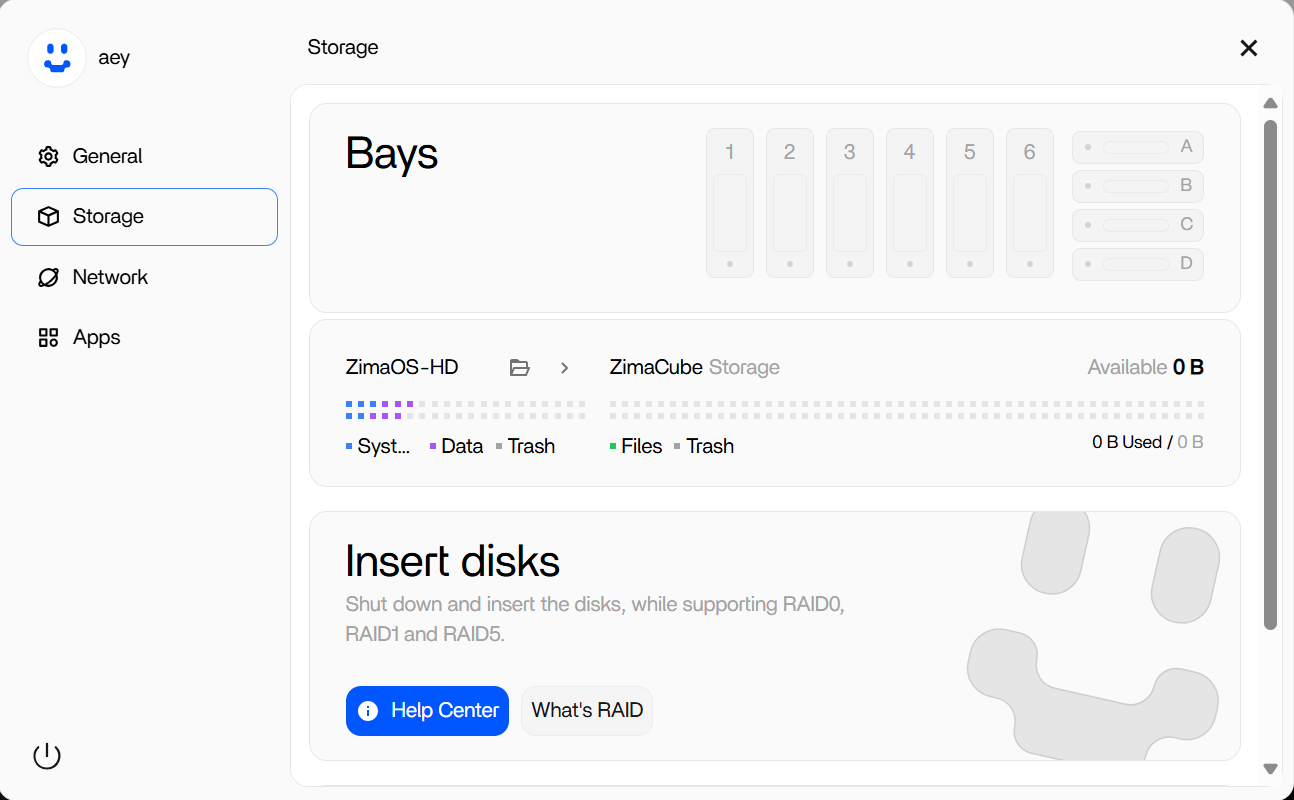This screenshot has width=1294, height=800.
Task: Click the System legend entry
Action: click(378, 446)
